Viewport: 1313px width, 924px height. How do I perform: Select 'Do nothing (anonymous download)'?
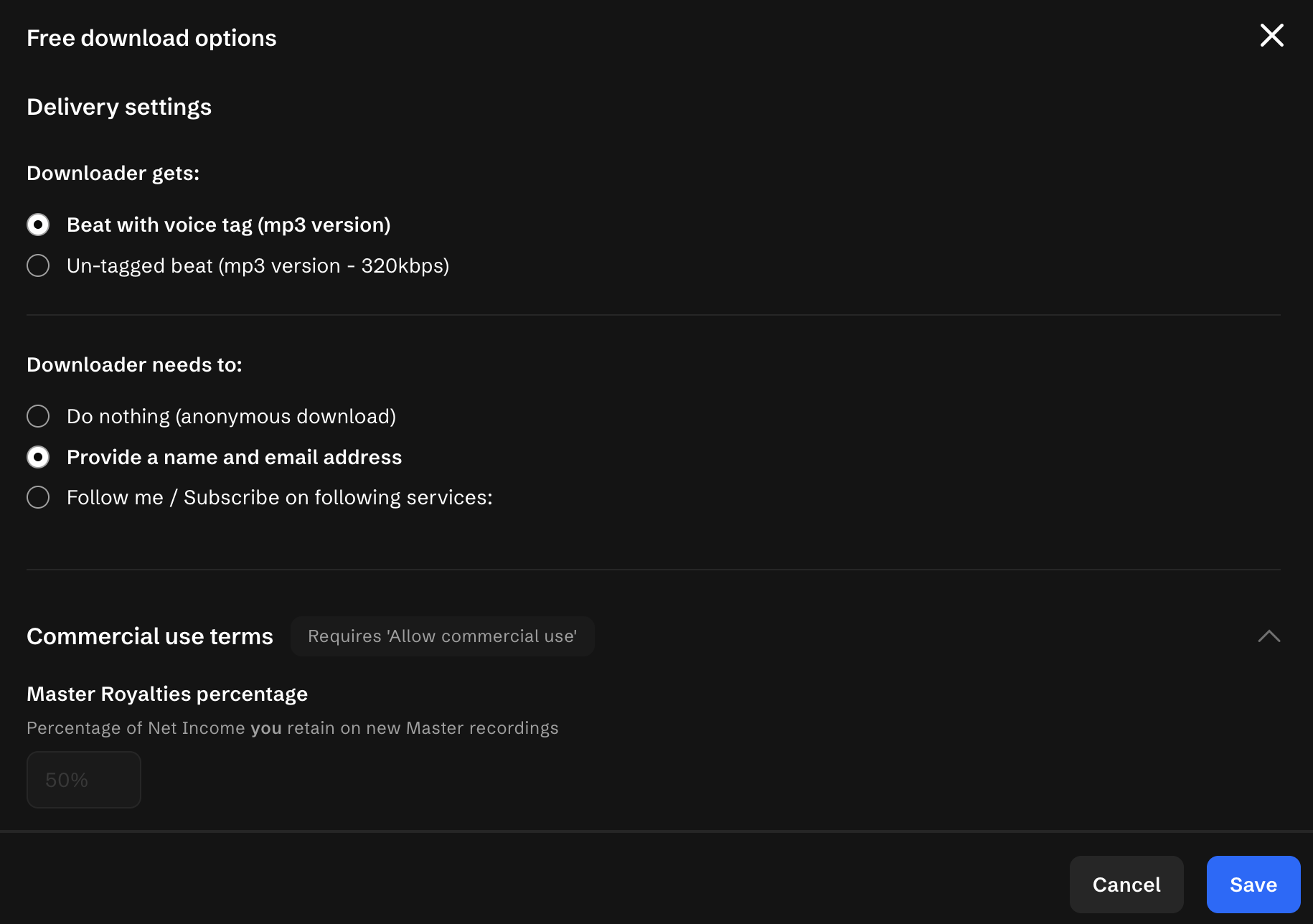[x=38, y=416]
